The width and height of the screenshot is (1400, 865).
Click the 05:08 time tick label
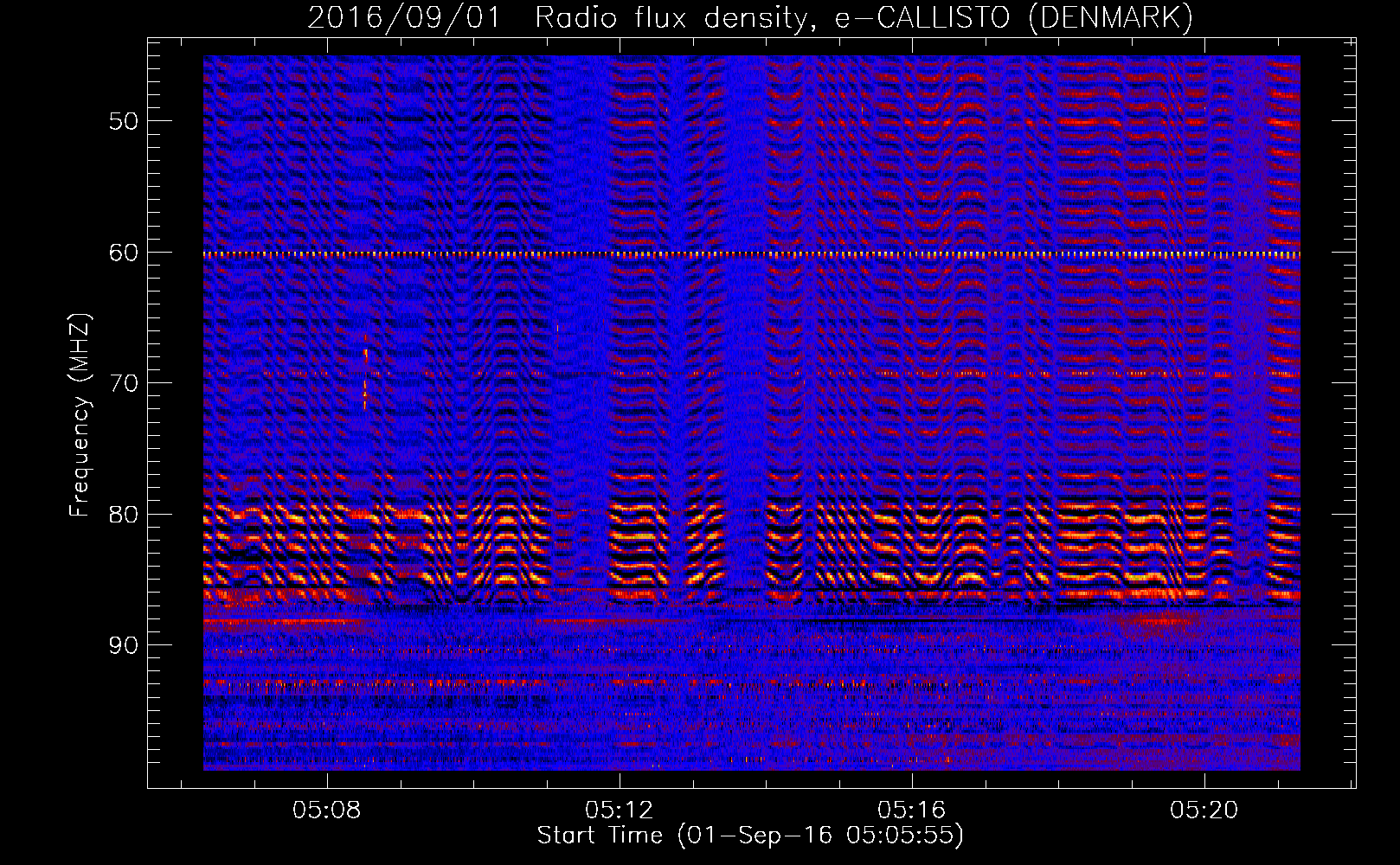(x=327, y=811)
